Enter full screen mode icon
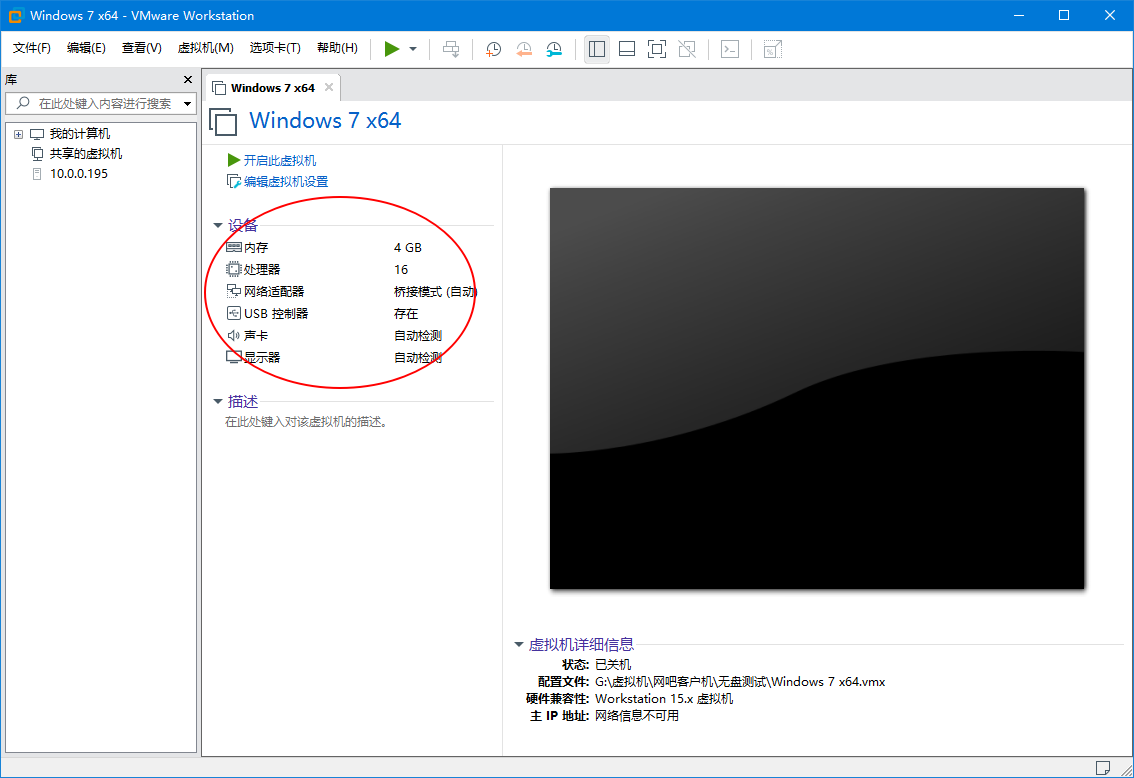 coord(657,49)
